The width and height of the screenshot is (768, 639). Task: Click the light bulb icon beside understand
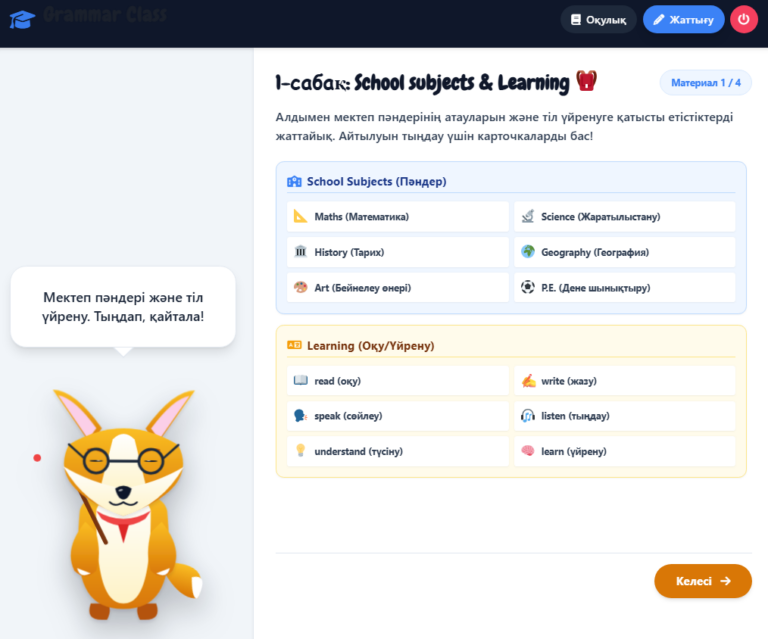(x=300, y=450)
